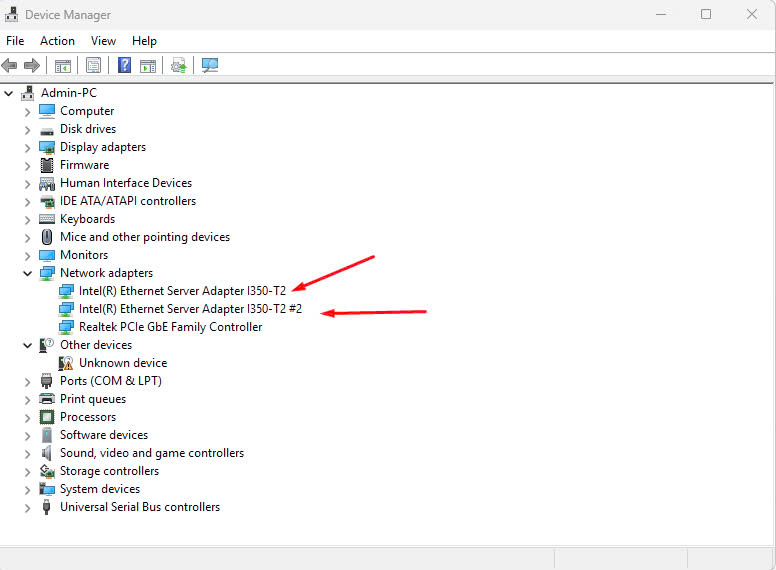The image size is (776, 570).
Task: Select the Storage controllers label
Action: click(109, 471)
